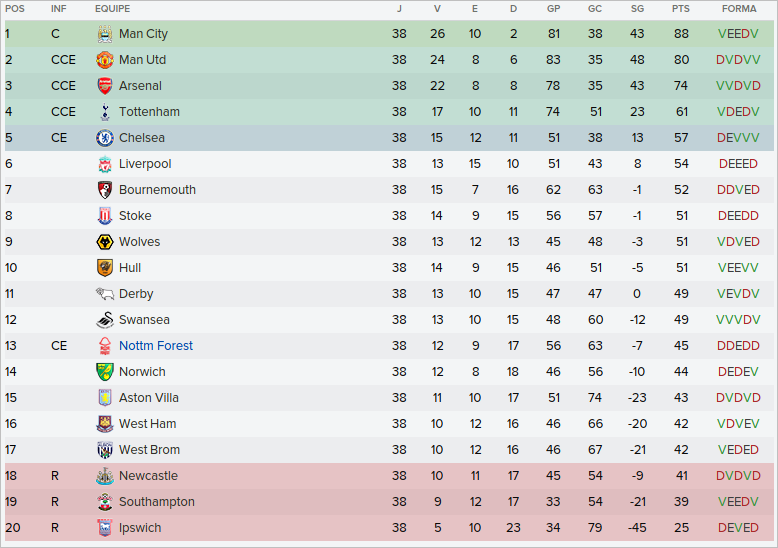Click the EQUIPE column header

click(x=112, y=8)
